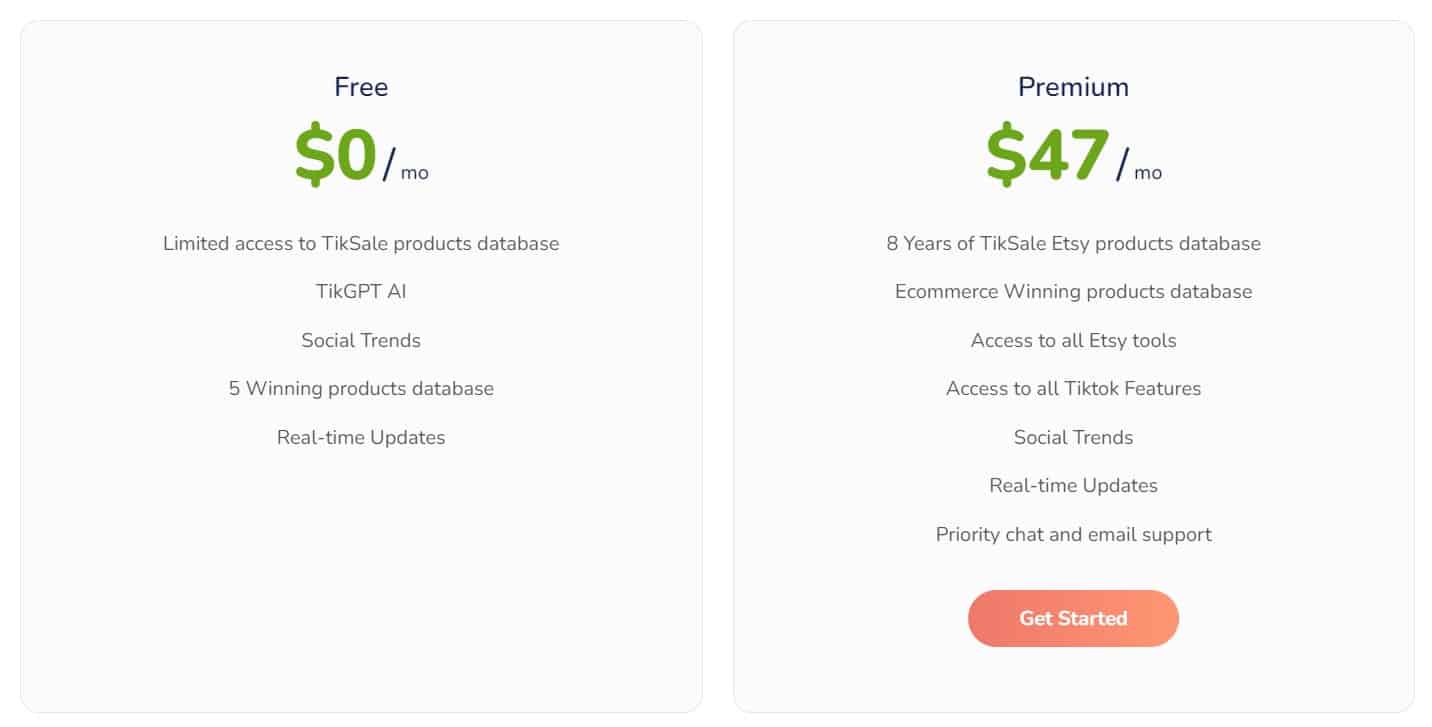Image resolution: width=1432 pixels, height=727 pixels.
Task: Select Real-time Updates in the Premium plan
Action: pos(1072,485)
